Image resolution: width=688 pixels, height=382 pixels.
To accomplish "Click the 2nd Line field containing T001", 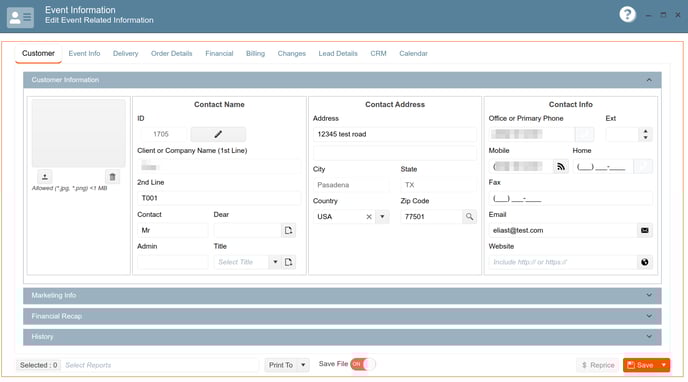I will [x=219, y=198].
